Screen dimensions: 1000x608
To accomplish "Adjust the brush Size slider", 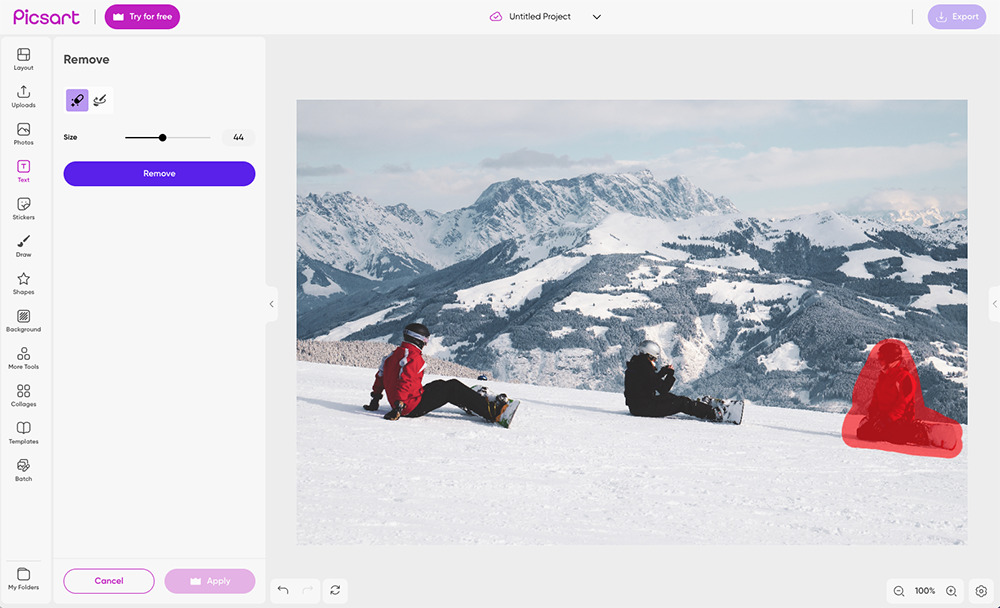I will (162, 137).
